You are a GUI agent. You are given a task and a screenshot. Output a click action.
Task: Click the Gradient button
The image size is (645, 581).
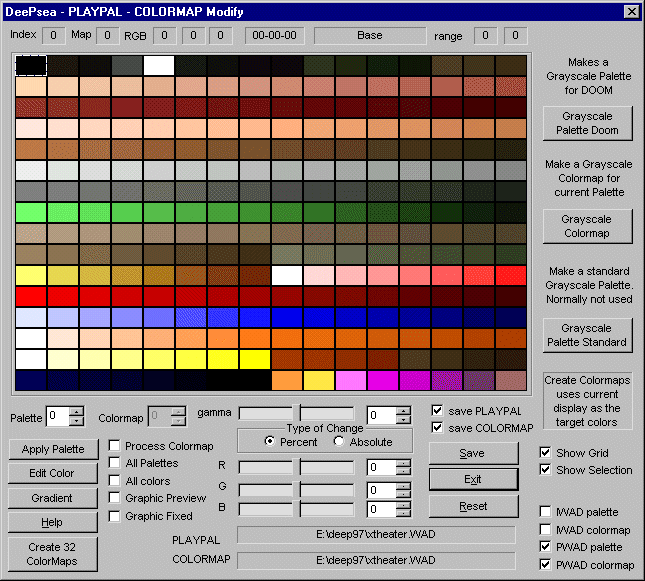click(x=53, y=498)
